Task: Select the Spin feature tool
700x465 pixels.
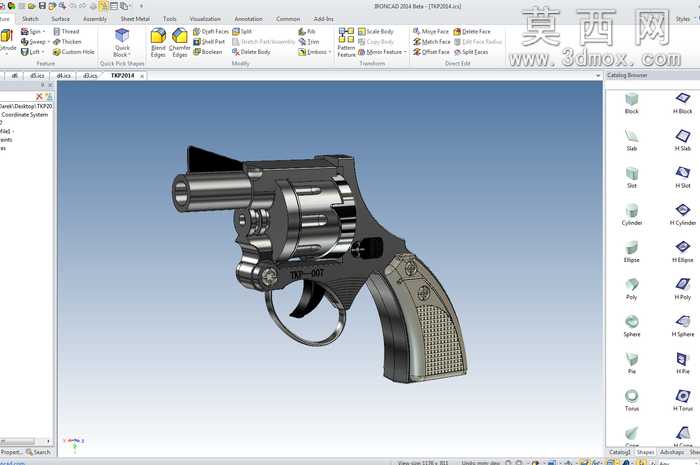Action: tap(31, 31)
